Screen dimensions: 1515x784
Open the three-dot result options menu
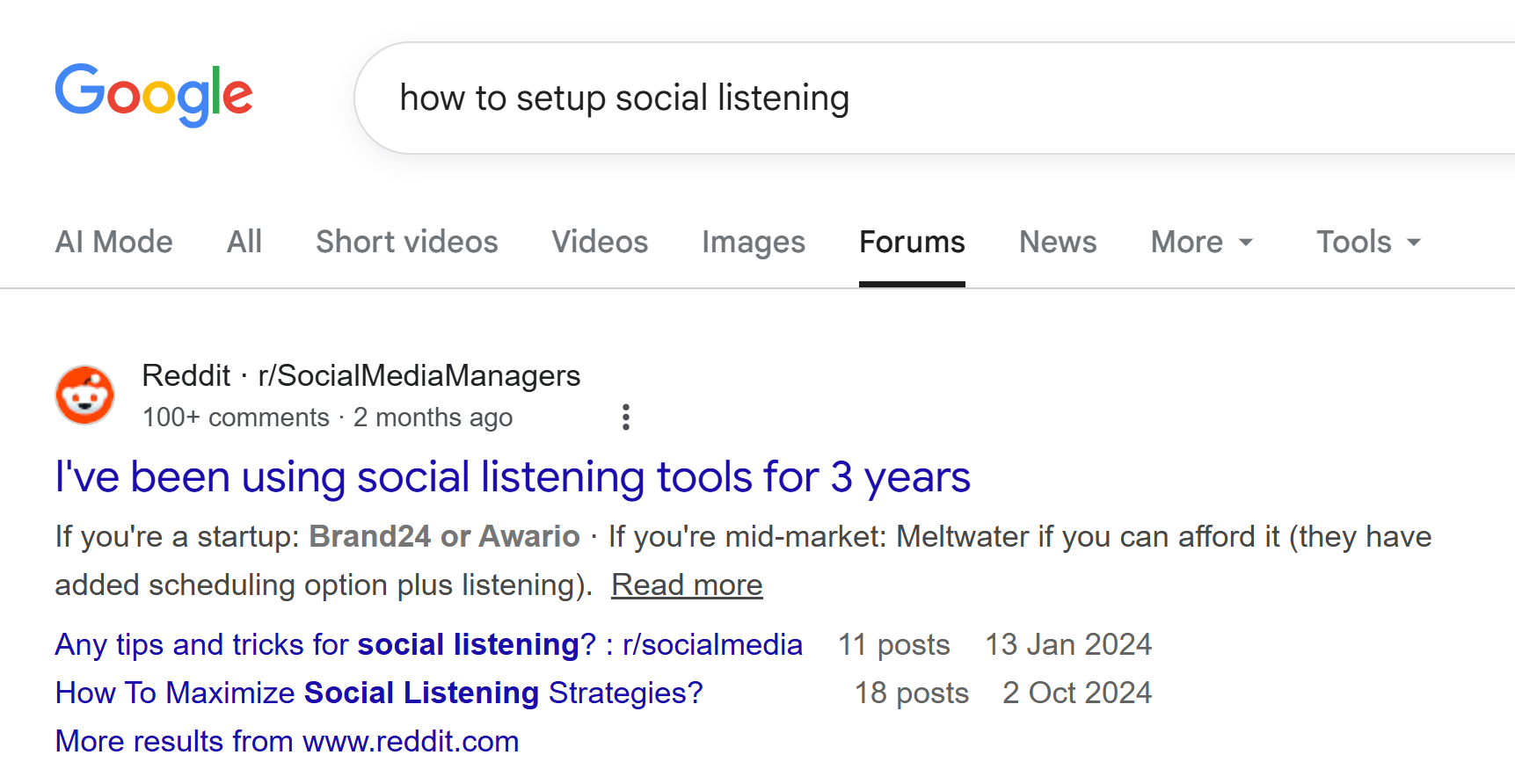pos(625,417)
